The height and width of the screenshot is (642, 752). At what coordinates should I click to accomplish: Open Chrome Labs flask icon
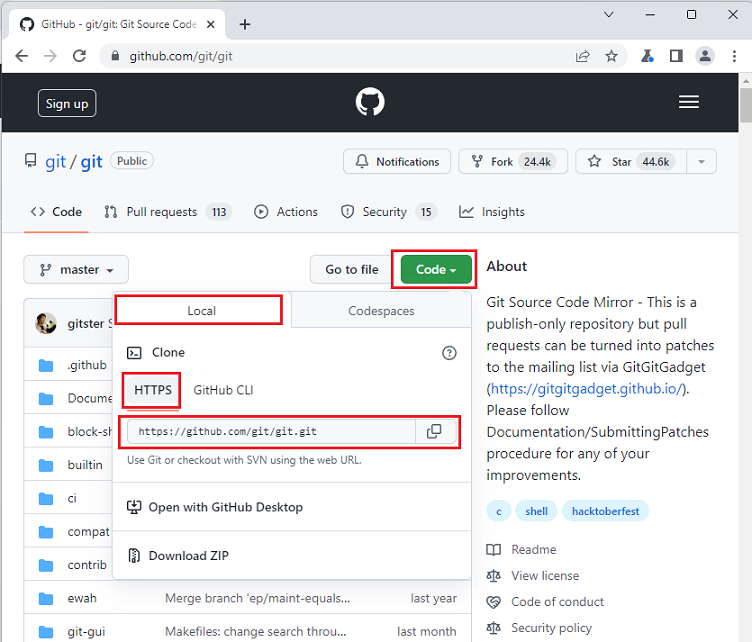(647, 56)
